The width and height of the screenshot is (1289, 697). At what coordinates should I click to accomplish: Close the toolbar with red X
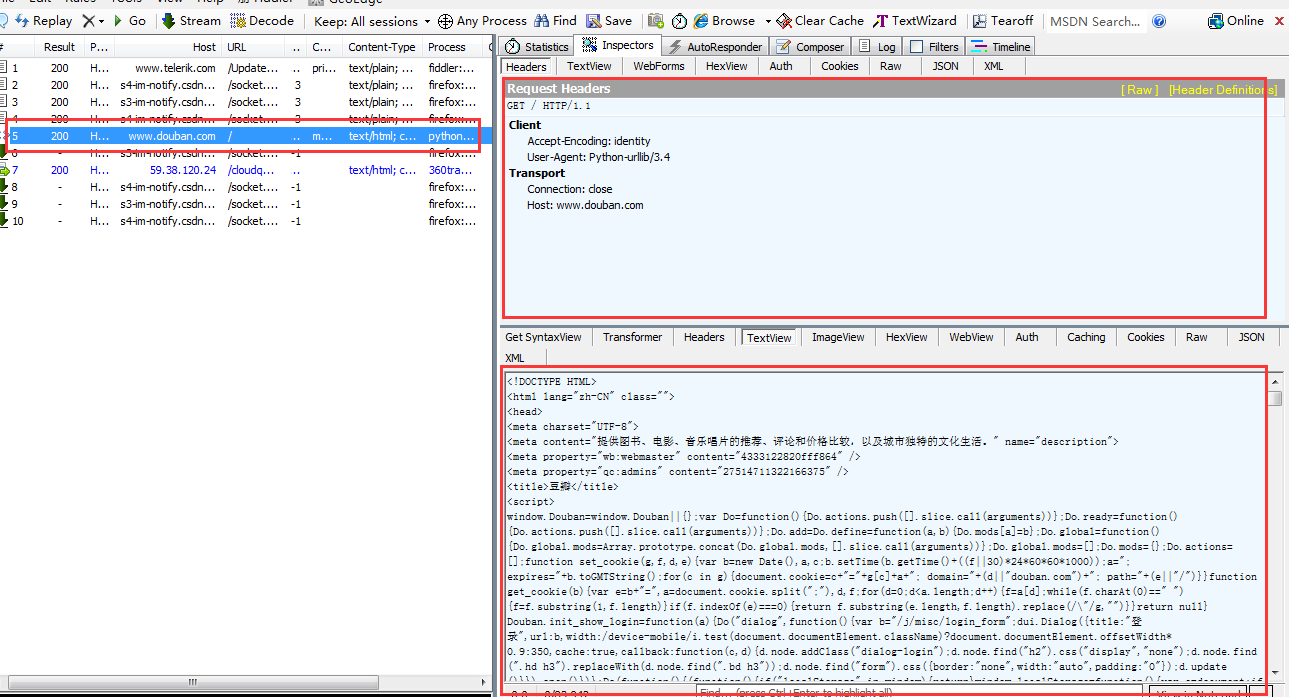tap(1280, 20)
